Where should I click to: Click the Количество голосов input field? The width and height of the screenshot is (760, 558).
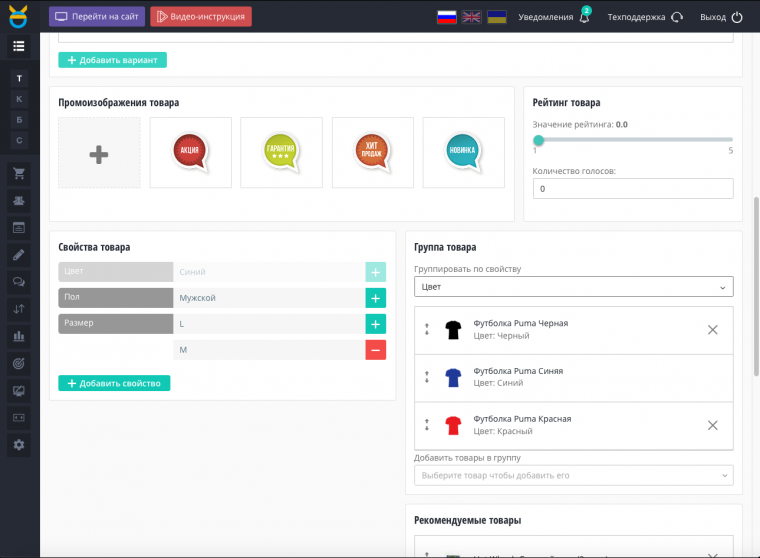click(x=632, y=188)
